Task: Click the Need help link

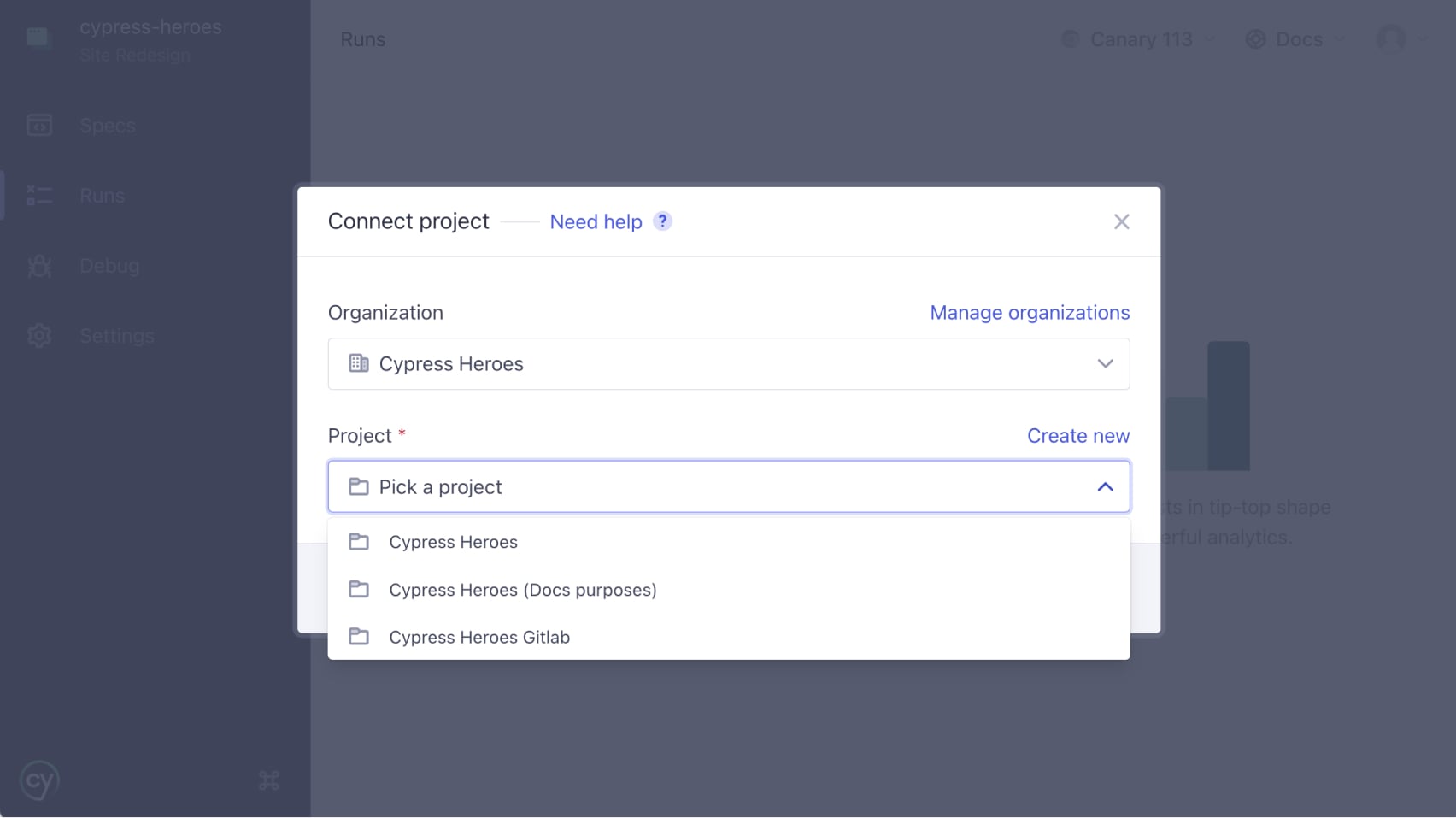Action: click(596, 222)
